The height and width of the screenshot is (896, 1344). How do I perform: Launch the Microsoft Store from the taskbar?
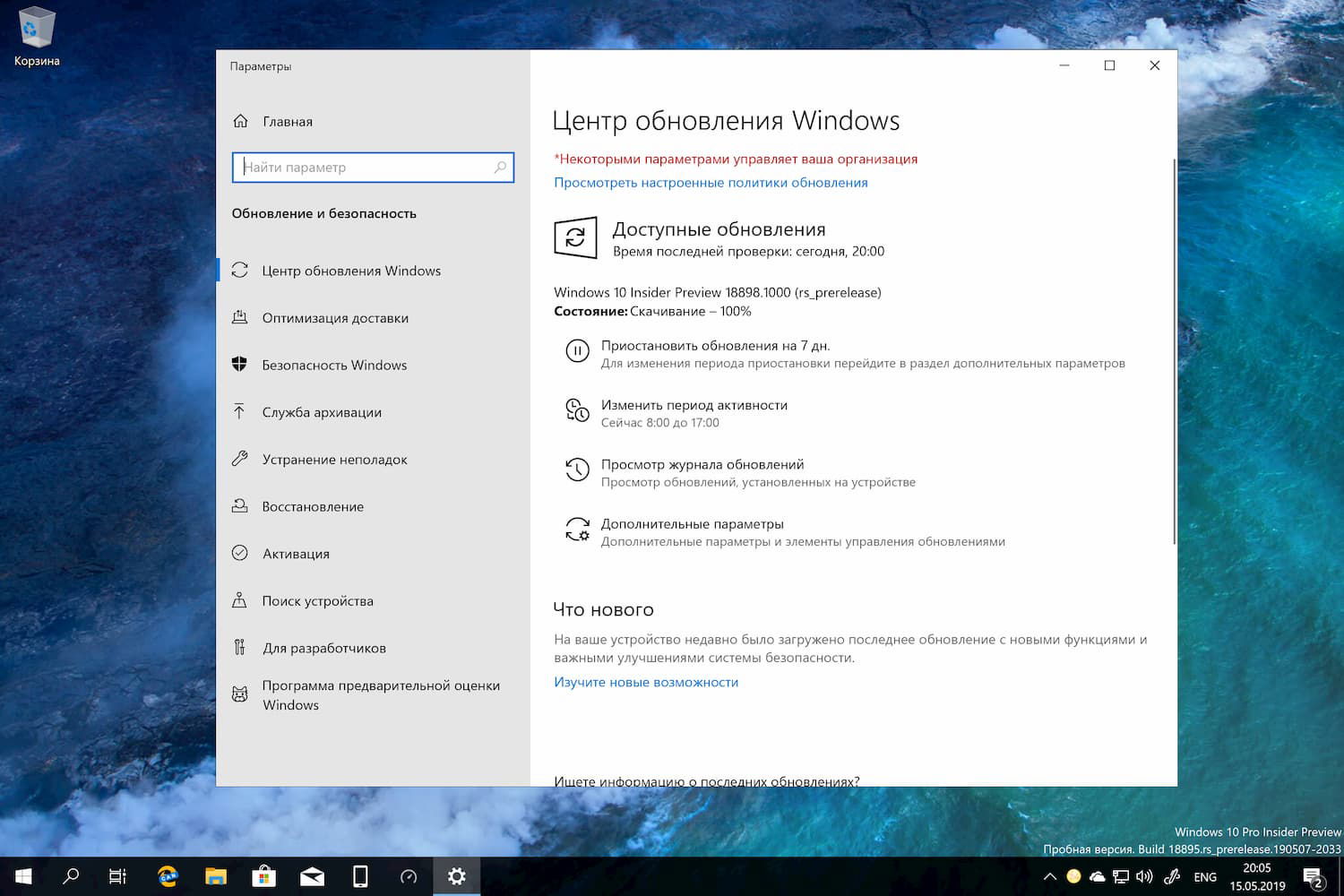click(263, 875)
